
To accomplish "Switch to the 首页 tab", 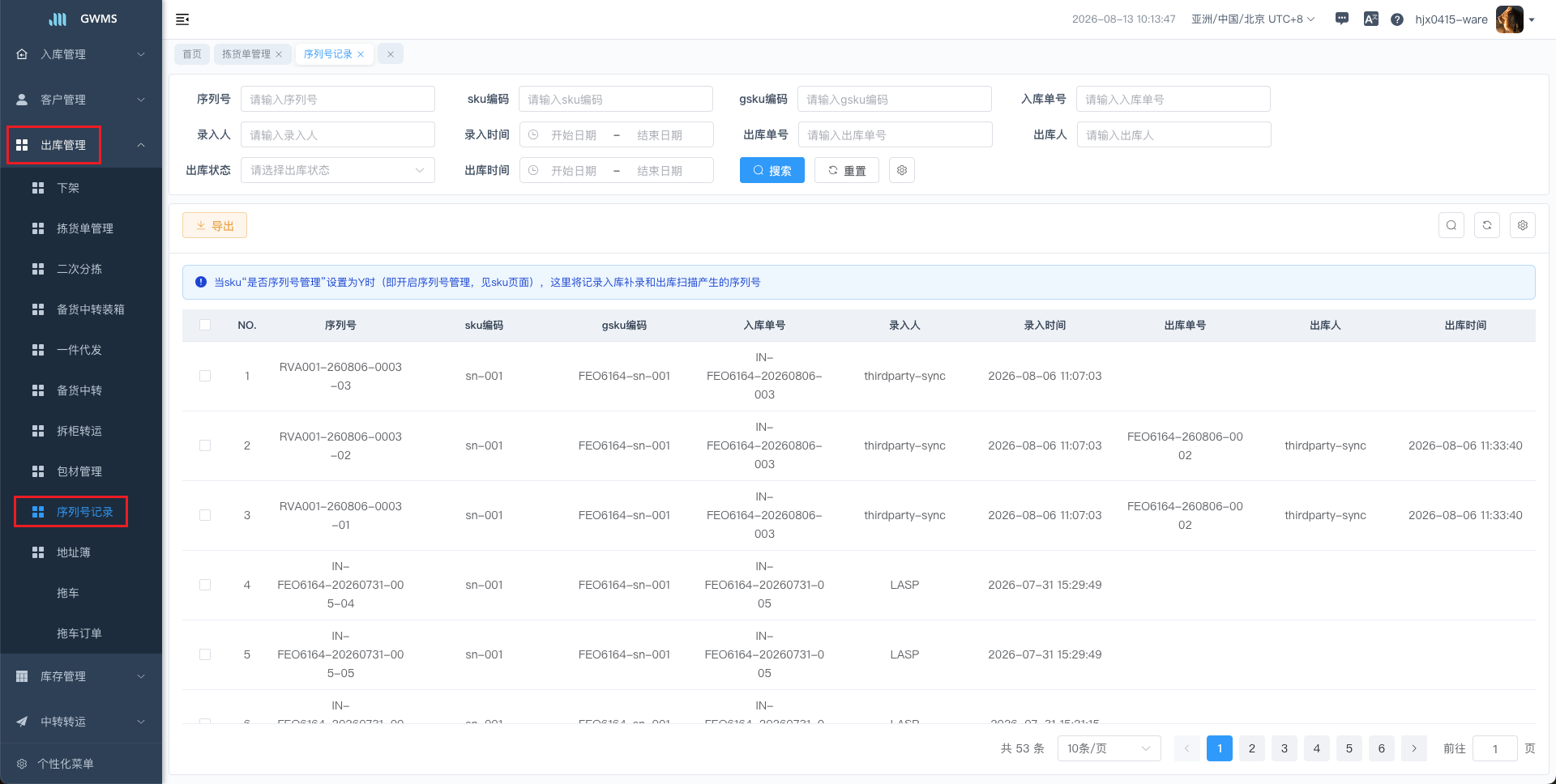I will [x=192, y=54].
